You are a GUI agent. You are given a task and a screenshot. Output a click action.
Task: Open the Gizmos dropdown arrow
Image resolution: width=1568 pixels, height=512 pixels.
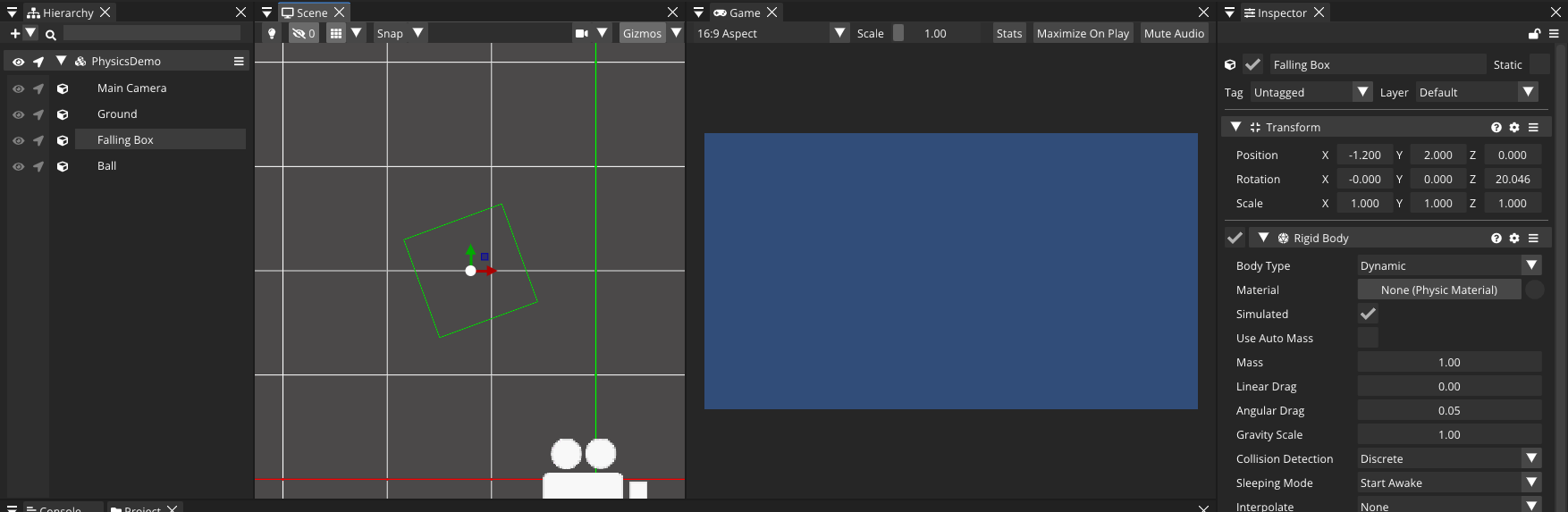point(676,32)
